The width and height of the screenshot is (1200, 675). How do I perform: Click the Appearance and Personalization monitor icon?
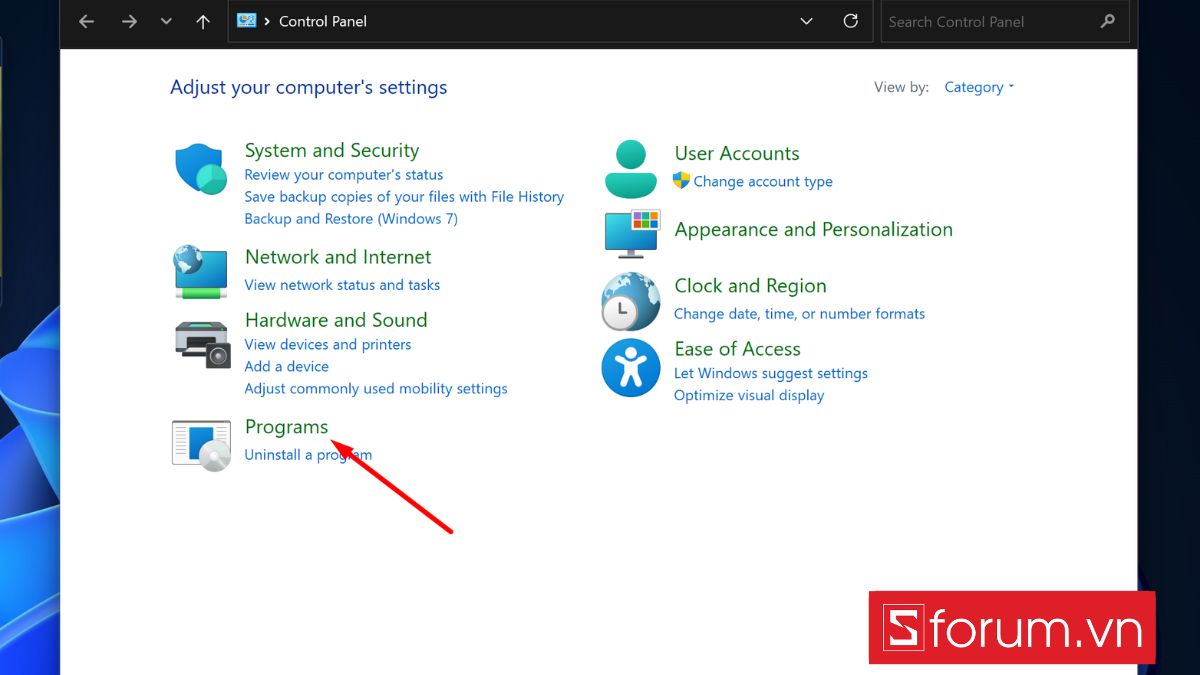632,234
